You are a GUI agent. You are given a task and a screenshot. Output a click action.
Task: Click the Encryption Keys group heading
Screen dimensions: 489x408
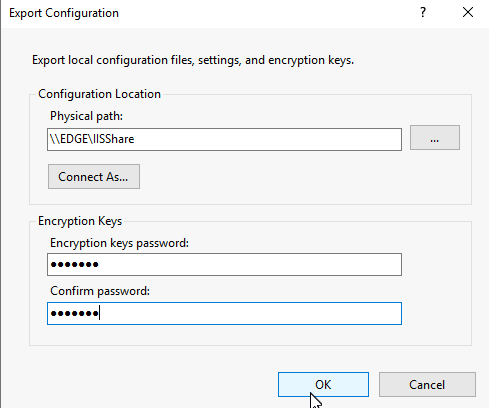click(x=80, y=221)
